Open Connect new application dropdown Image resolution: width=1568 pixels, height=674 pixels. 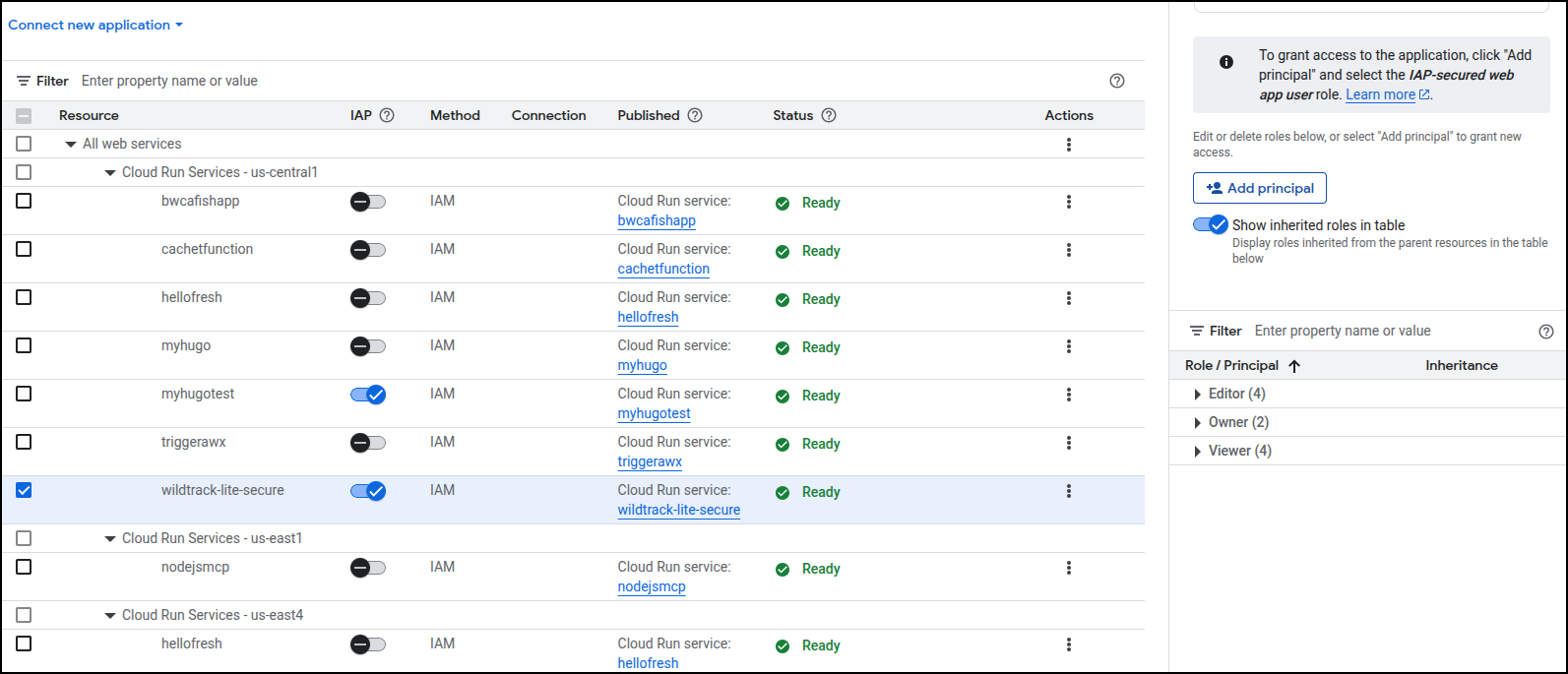[x=95, y=25]
